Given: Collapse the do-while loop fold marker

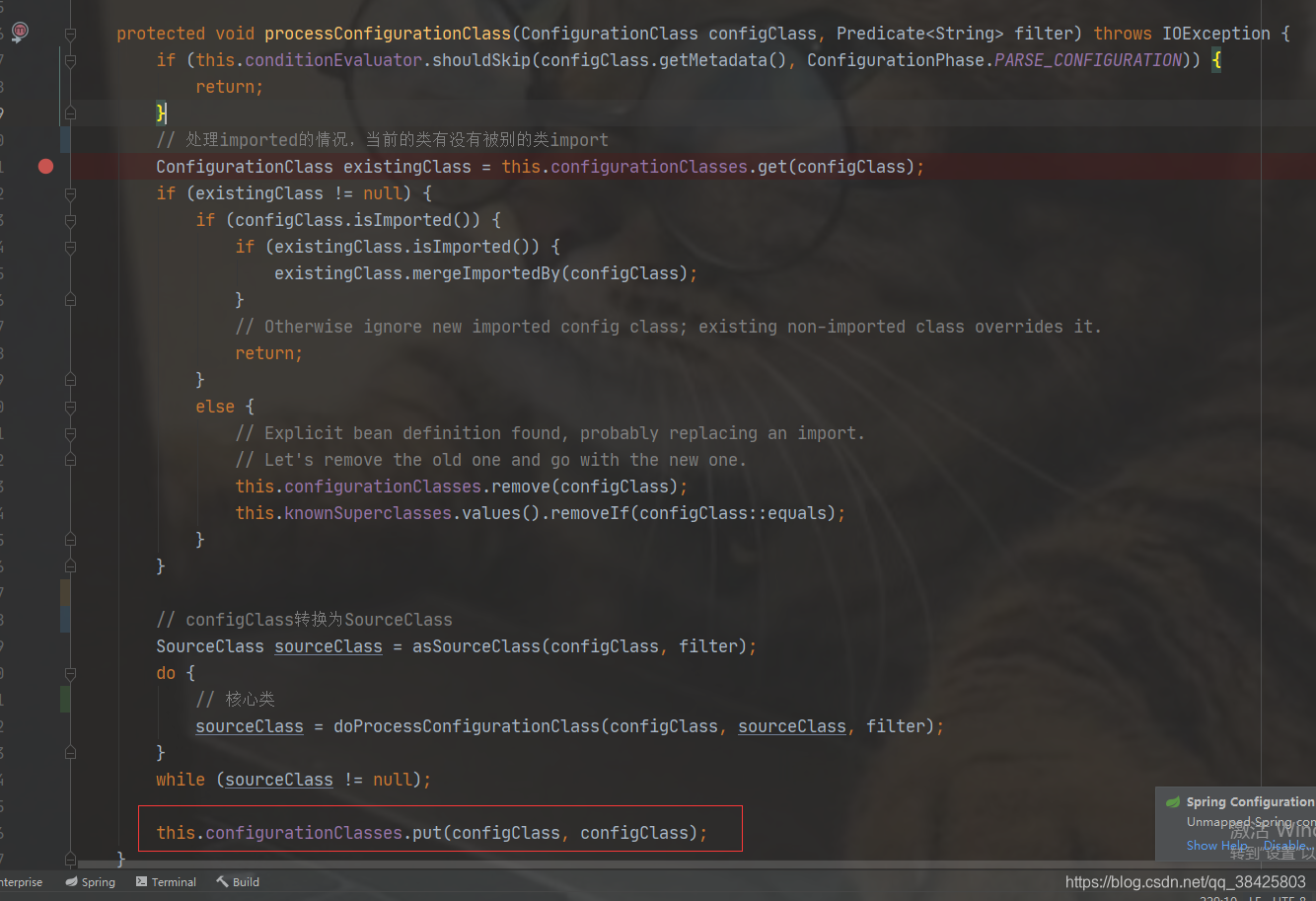Looking at the screenshot, I should click(70, 673).
